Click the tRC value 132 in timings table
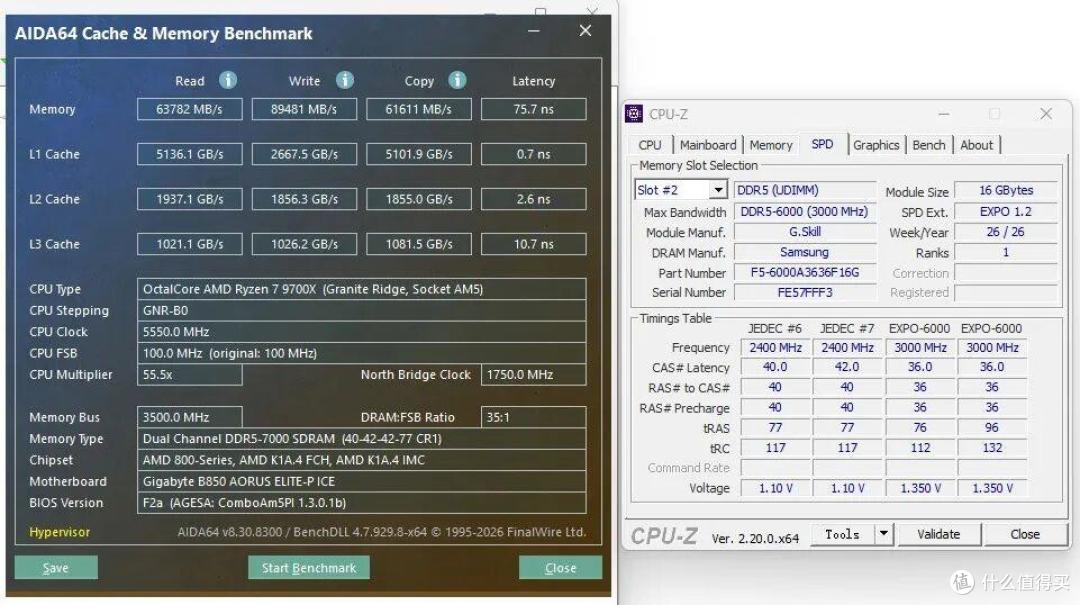Screen dimensions: 1080x605 pos(992,448)
